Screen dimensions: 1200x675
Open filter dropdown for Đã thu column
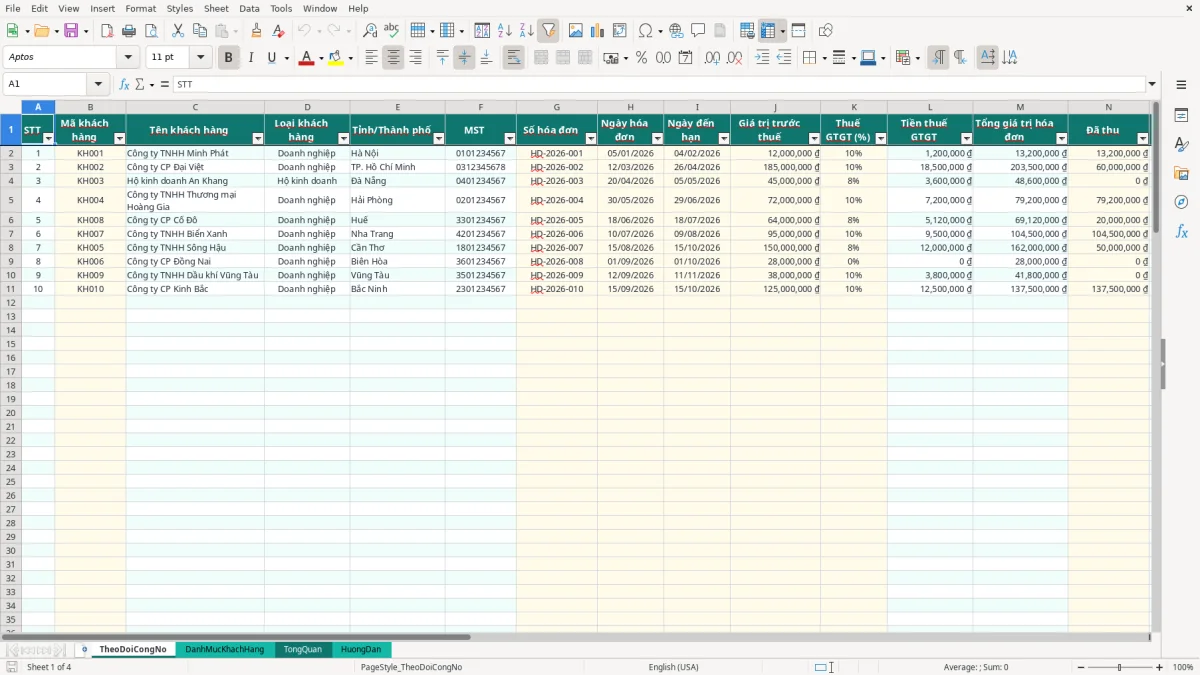pyautogui.click(x=1142, y=139)
